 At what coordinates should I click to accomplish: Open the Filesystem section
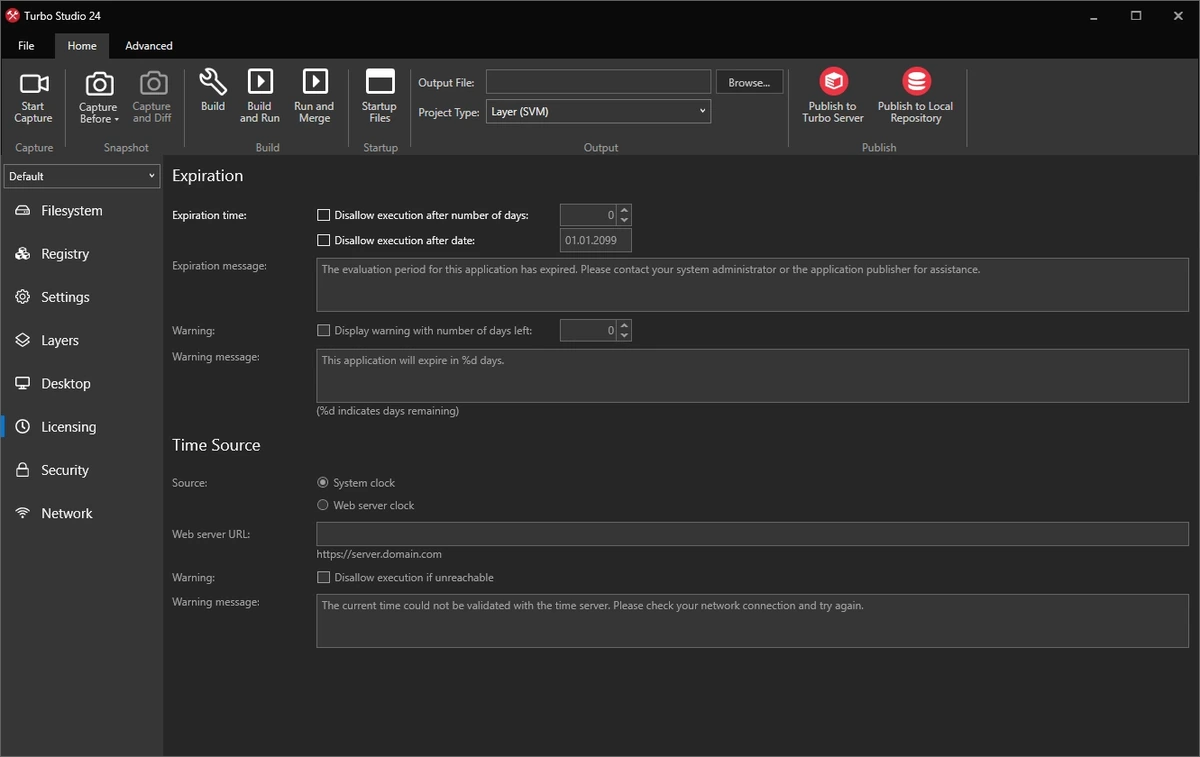click(x=81, y=211)
